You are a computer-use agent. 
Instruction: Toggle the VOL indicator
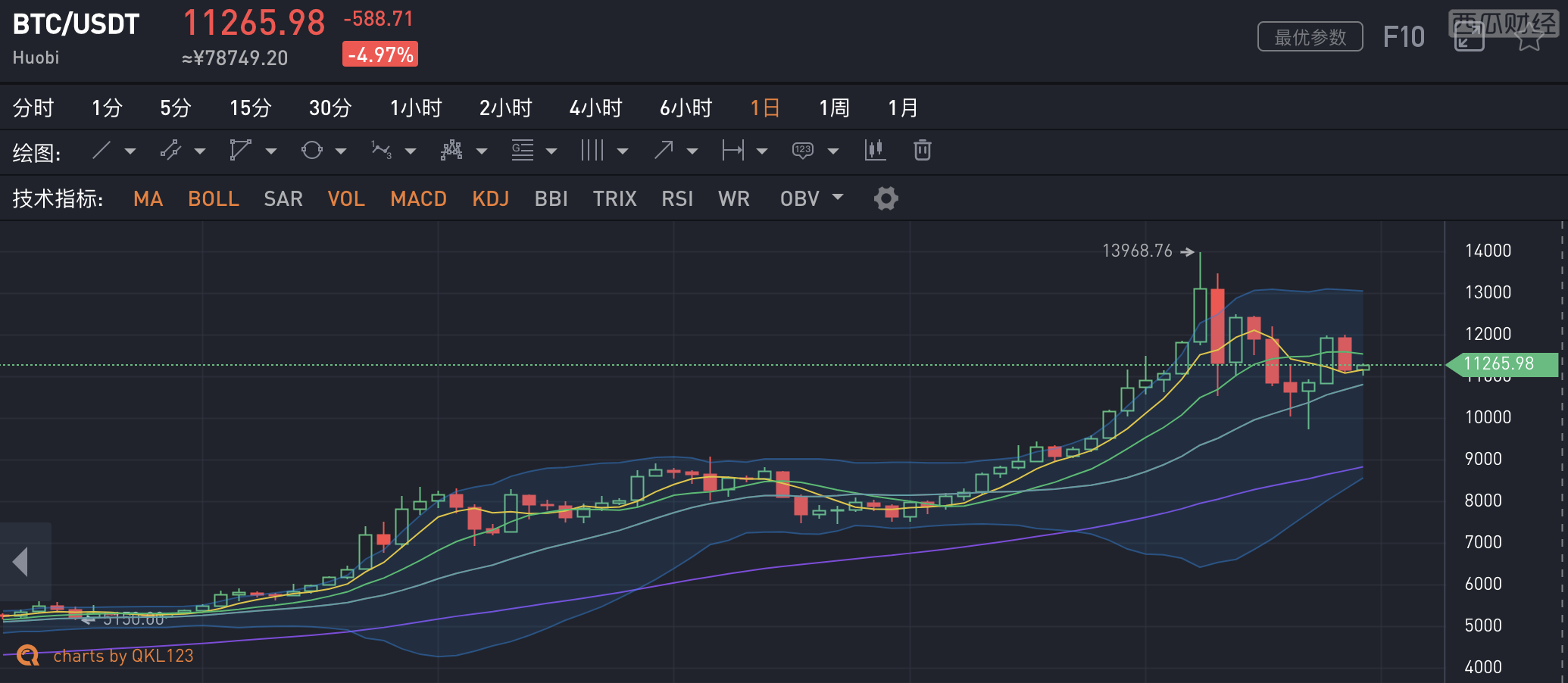pos(346,198)
